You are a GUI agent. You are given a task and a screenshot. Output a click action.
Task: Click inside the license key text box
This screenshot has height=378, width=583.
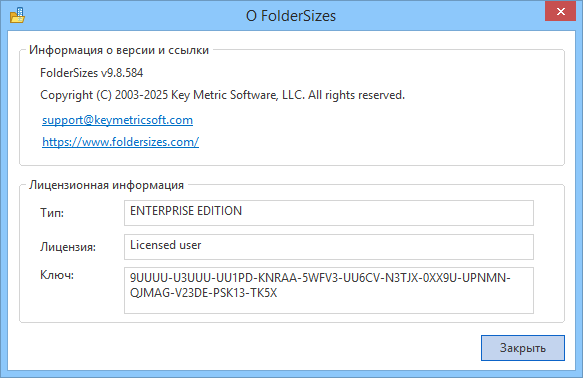[329, 290]
